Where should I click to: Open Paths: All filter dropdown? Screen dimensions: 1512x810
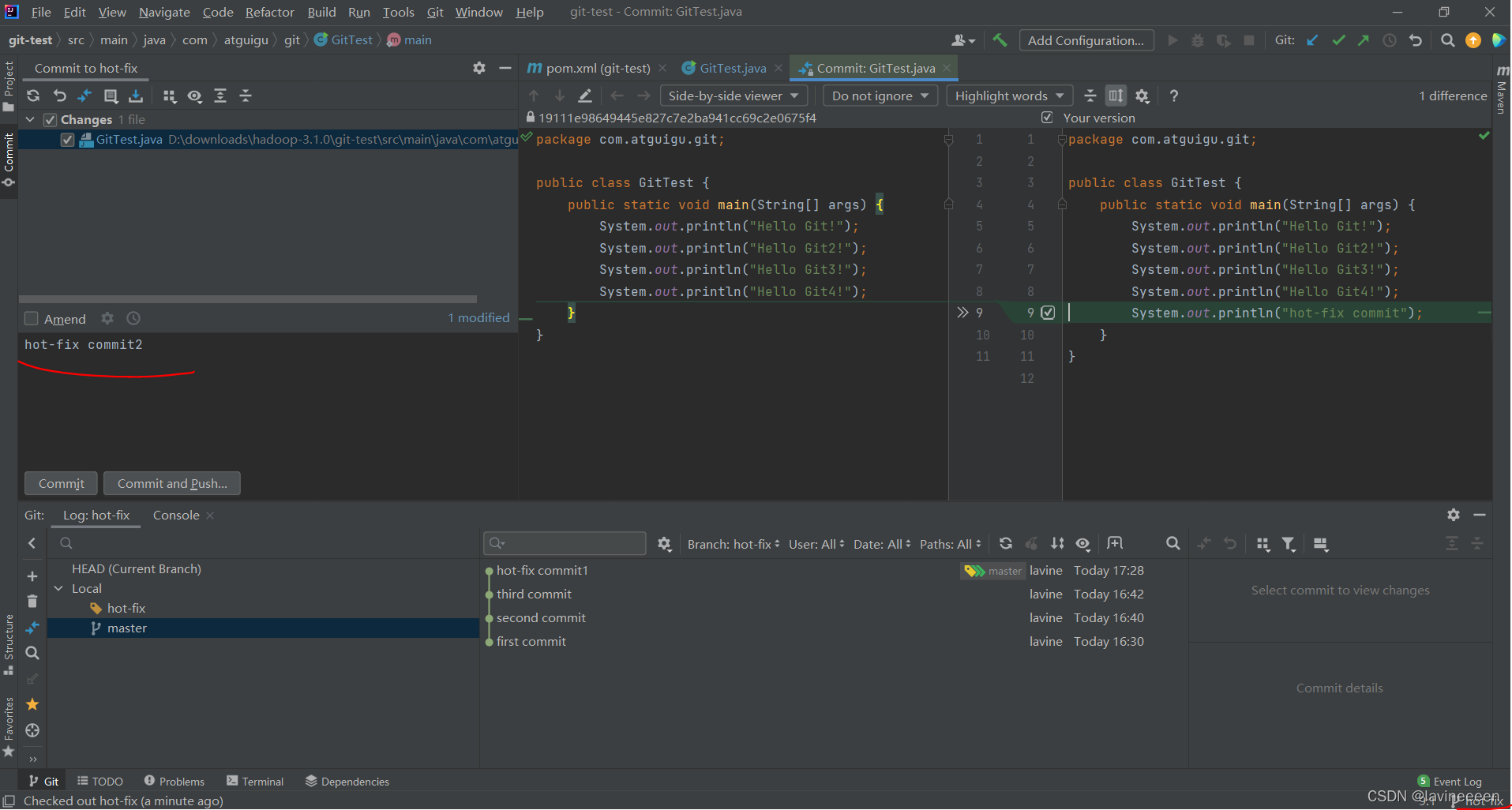click(x=951, y=544)
